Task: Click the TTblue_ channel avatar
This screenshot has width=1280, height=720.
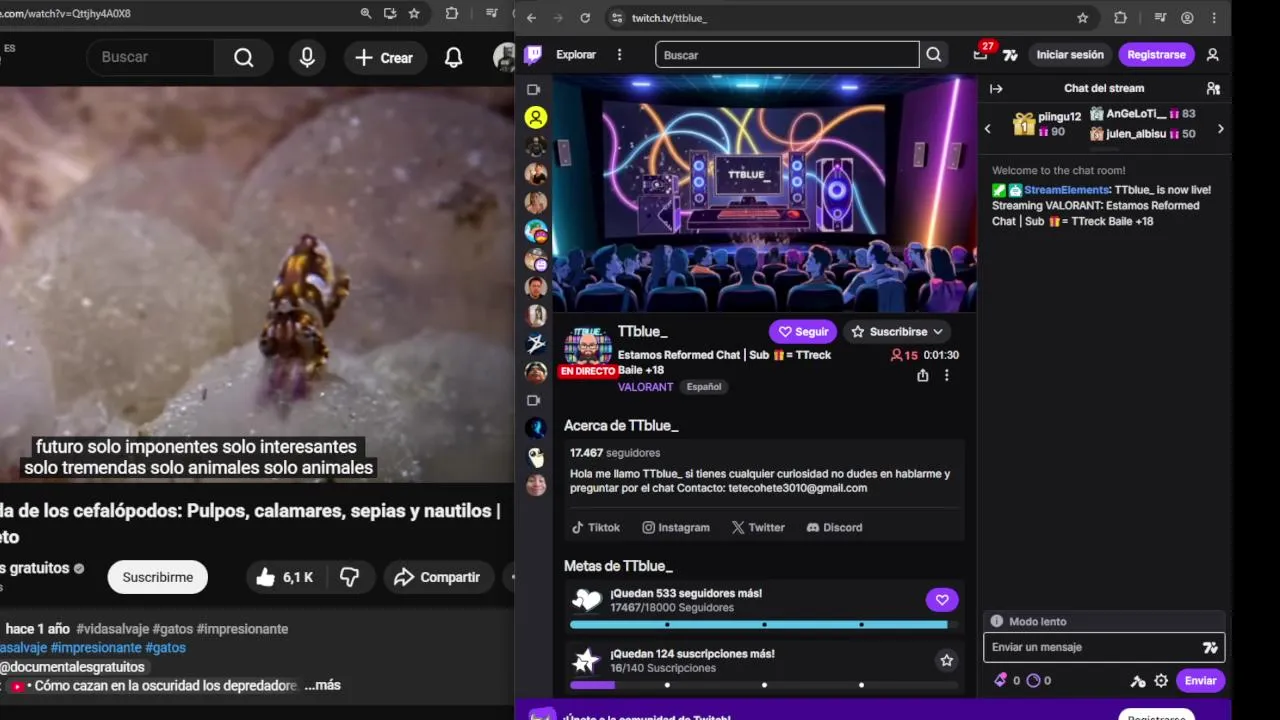Action: coord(588,347)
